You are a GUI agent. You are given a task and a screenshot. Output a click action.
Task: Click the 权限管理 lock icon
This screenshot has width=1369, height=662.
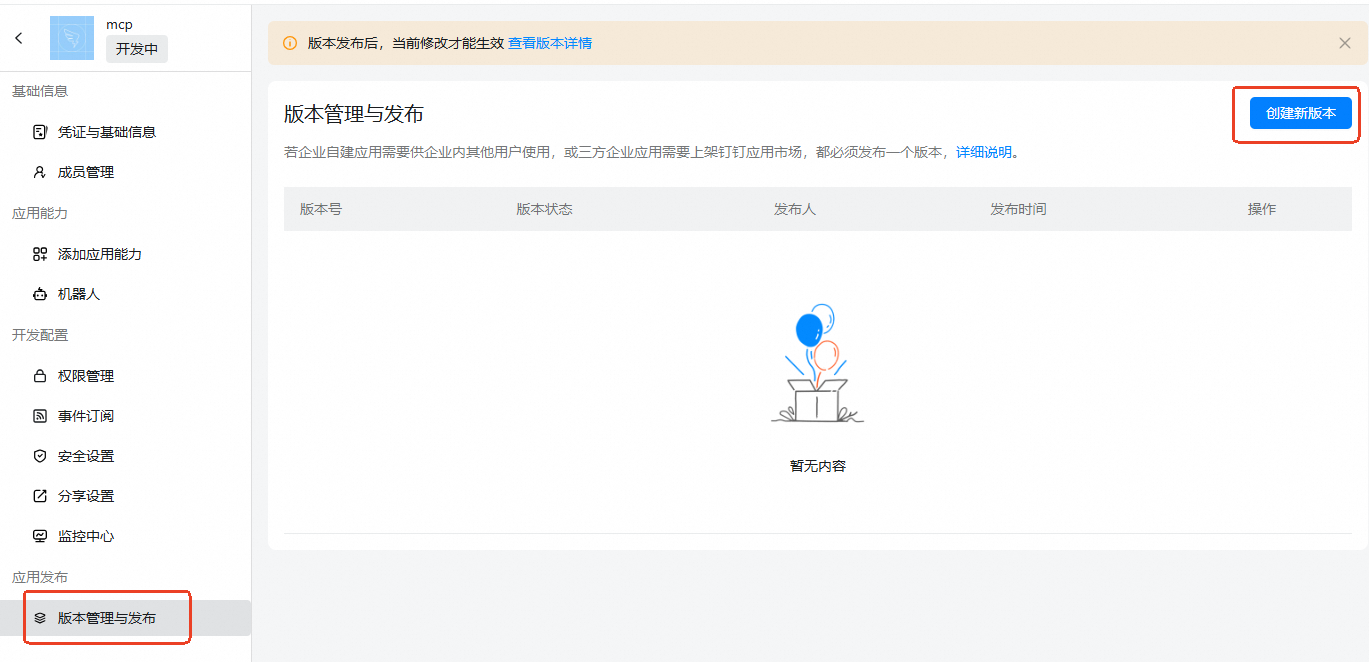click(x=40, y=376)
